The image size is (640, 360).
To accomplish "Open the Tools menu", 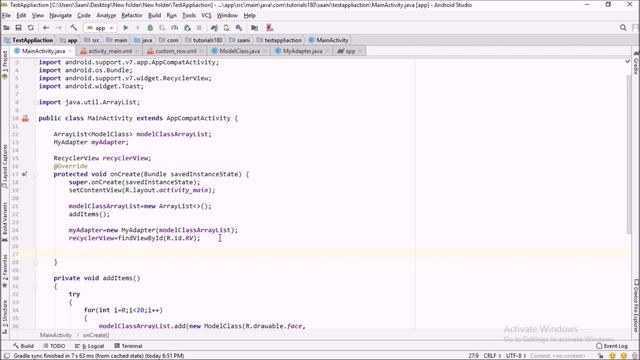I will 189,15.
